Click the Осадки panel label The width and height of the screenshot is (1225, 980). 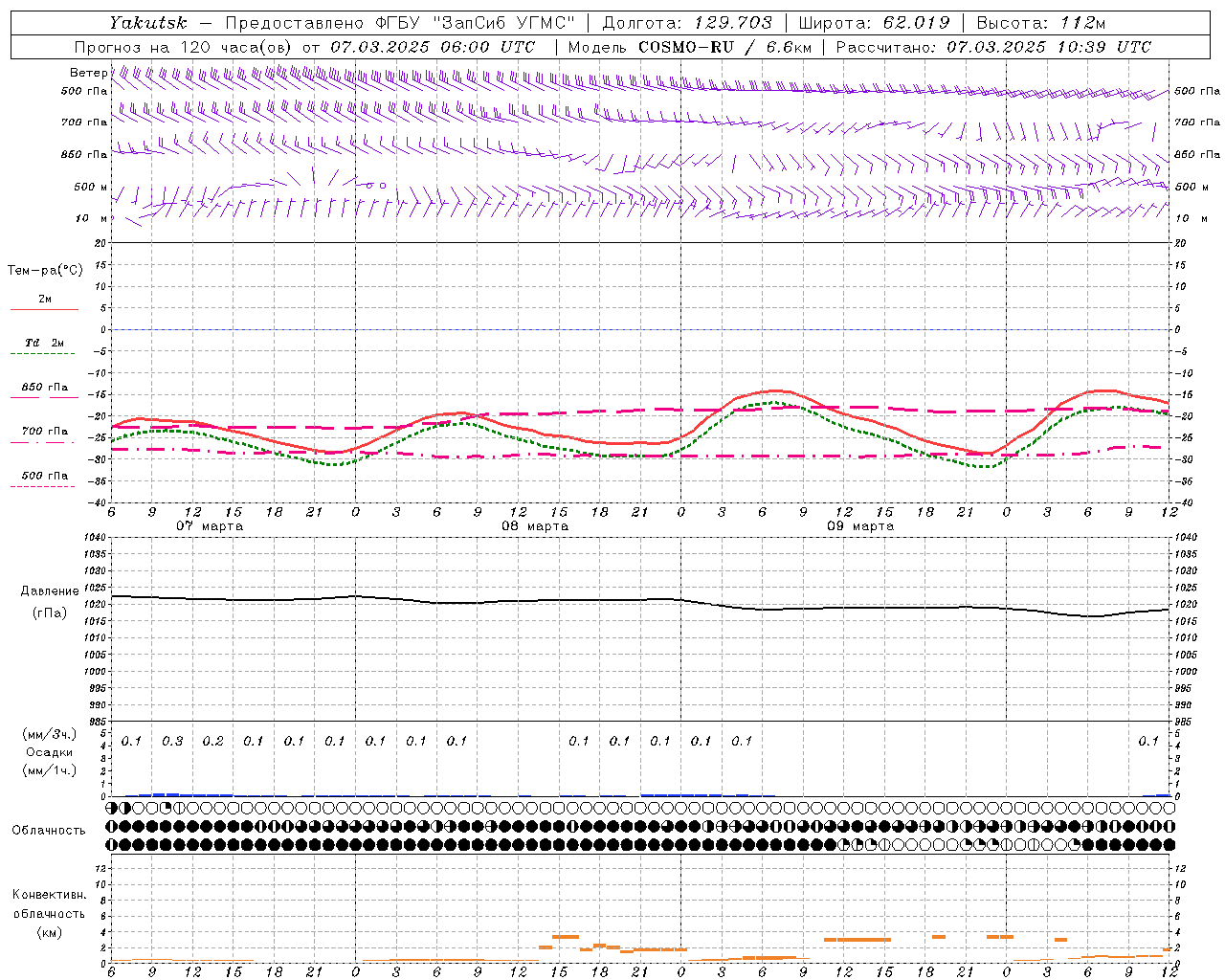50,752
